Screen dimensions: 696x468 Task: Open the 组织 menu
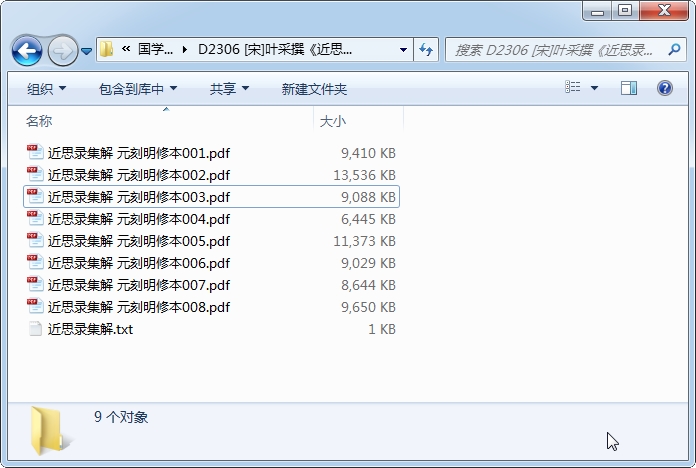pyautogui.click(x=46, y=89)
